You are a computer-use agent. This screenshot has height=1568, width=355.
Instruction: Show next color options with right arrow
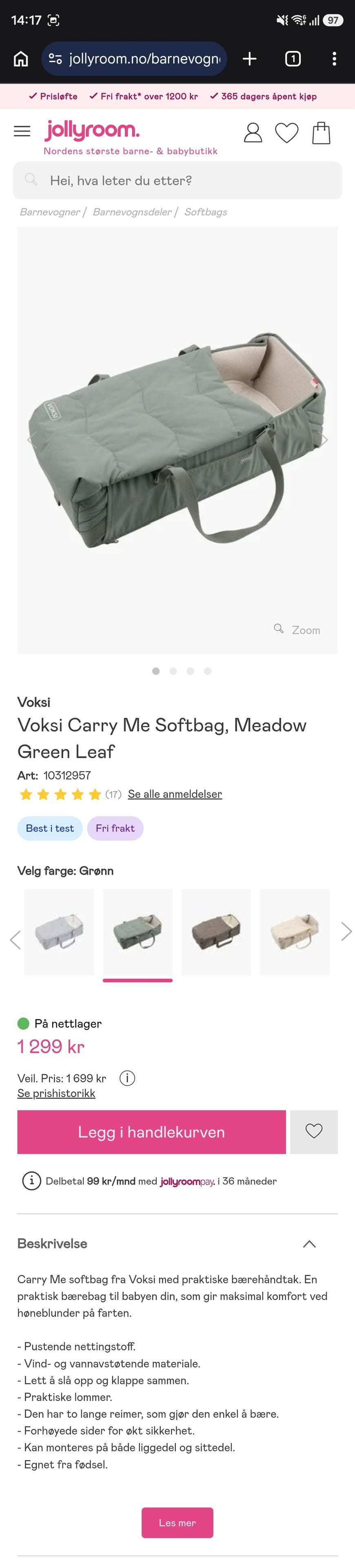(x=346, y=931)
